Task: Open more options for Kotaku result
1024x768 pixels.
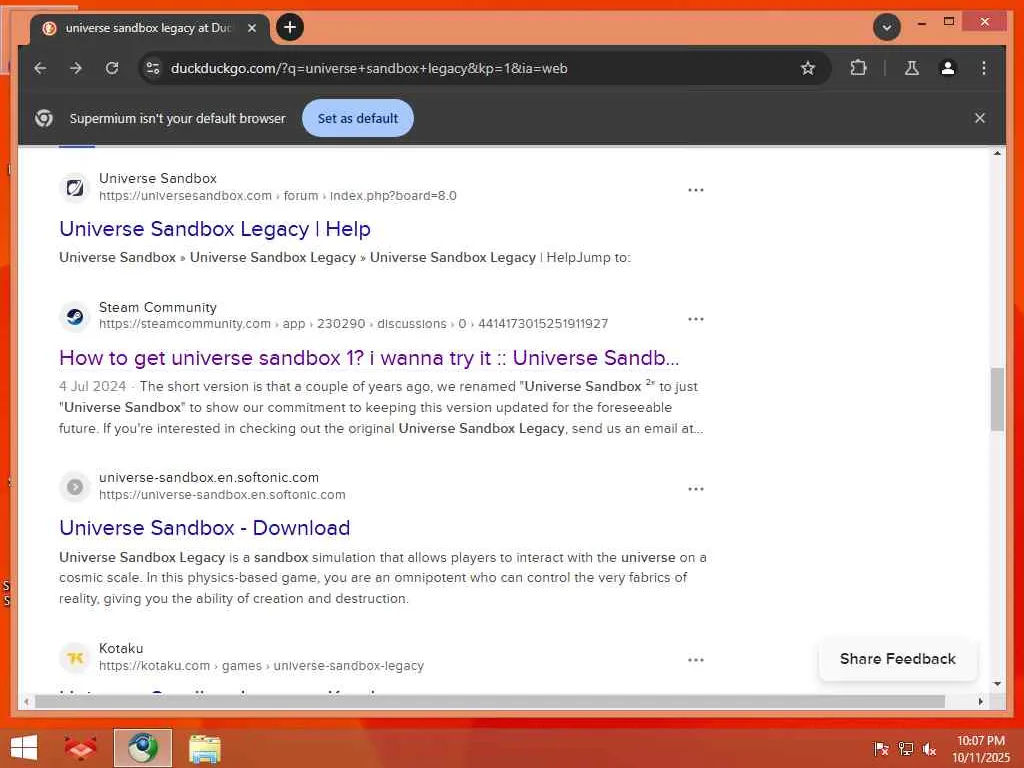Action: click(x=696, y=660)
